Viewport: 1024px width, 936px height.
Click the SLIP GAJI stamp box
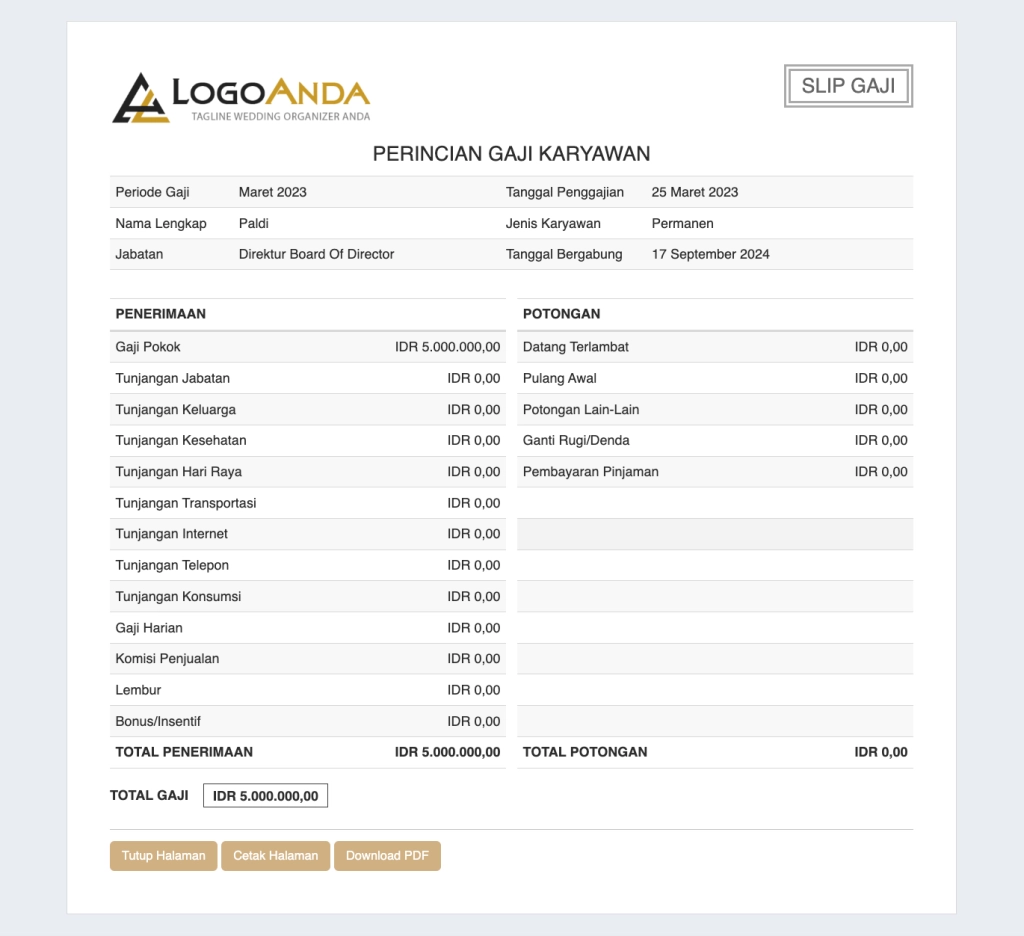[x=848, y=86]
